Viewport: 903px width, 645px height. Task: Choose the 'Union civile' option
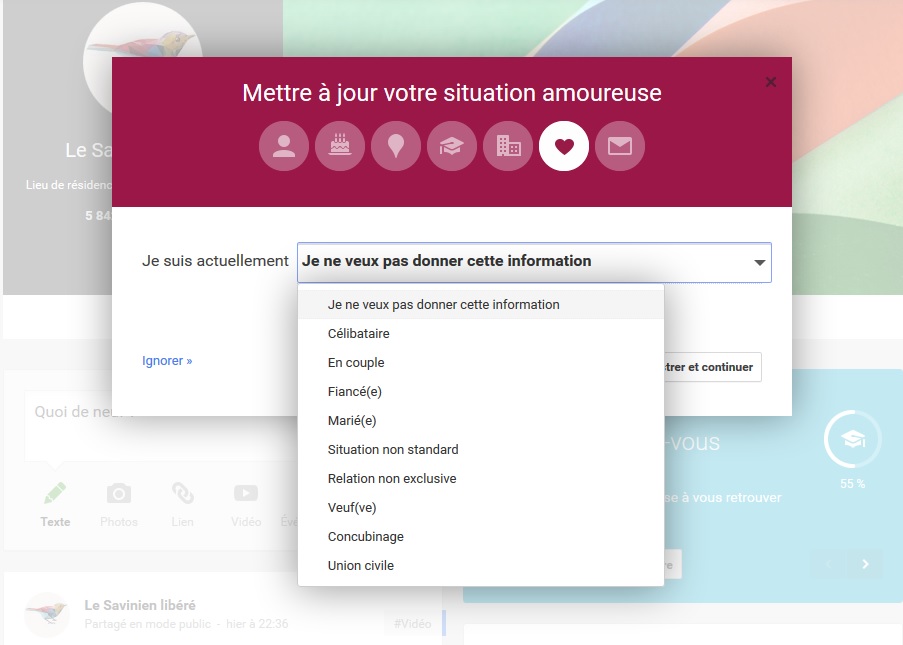click(359, 565)
